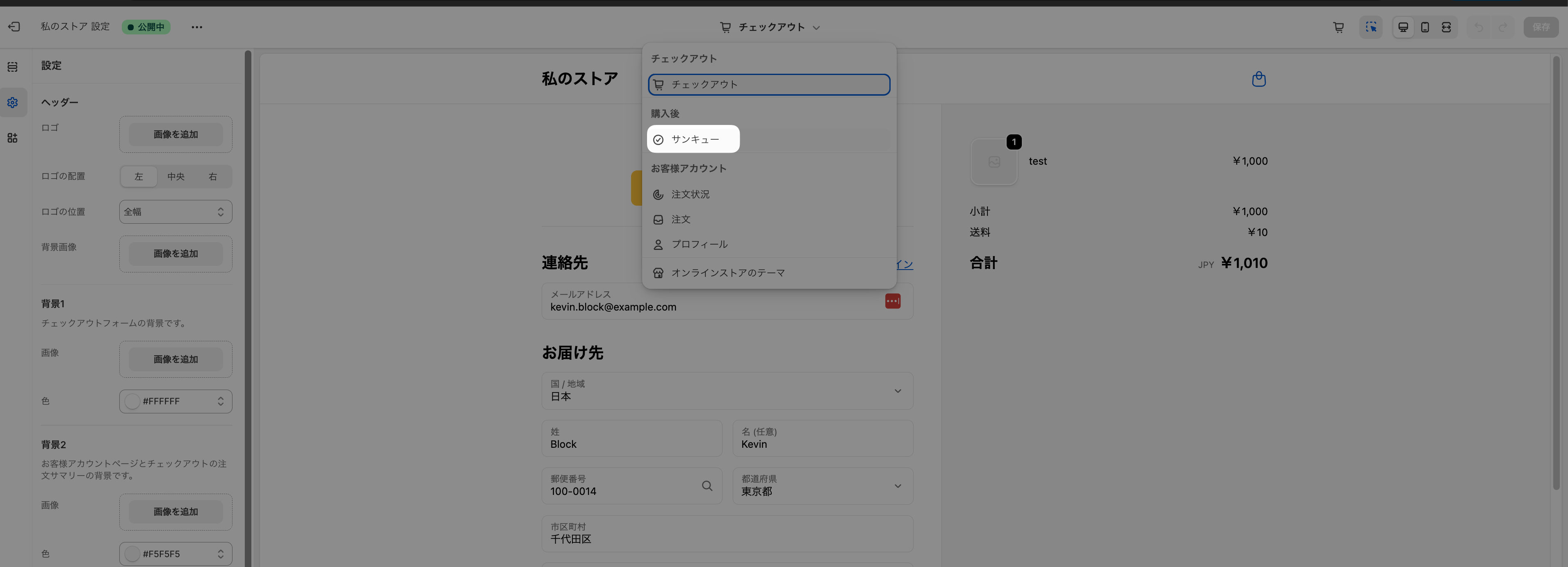
Task: Select サンキュー from the page menu
Action: (694, 139)
